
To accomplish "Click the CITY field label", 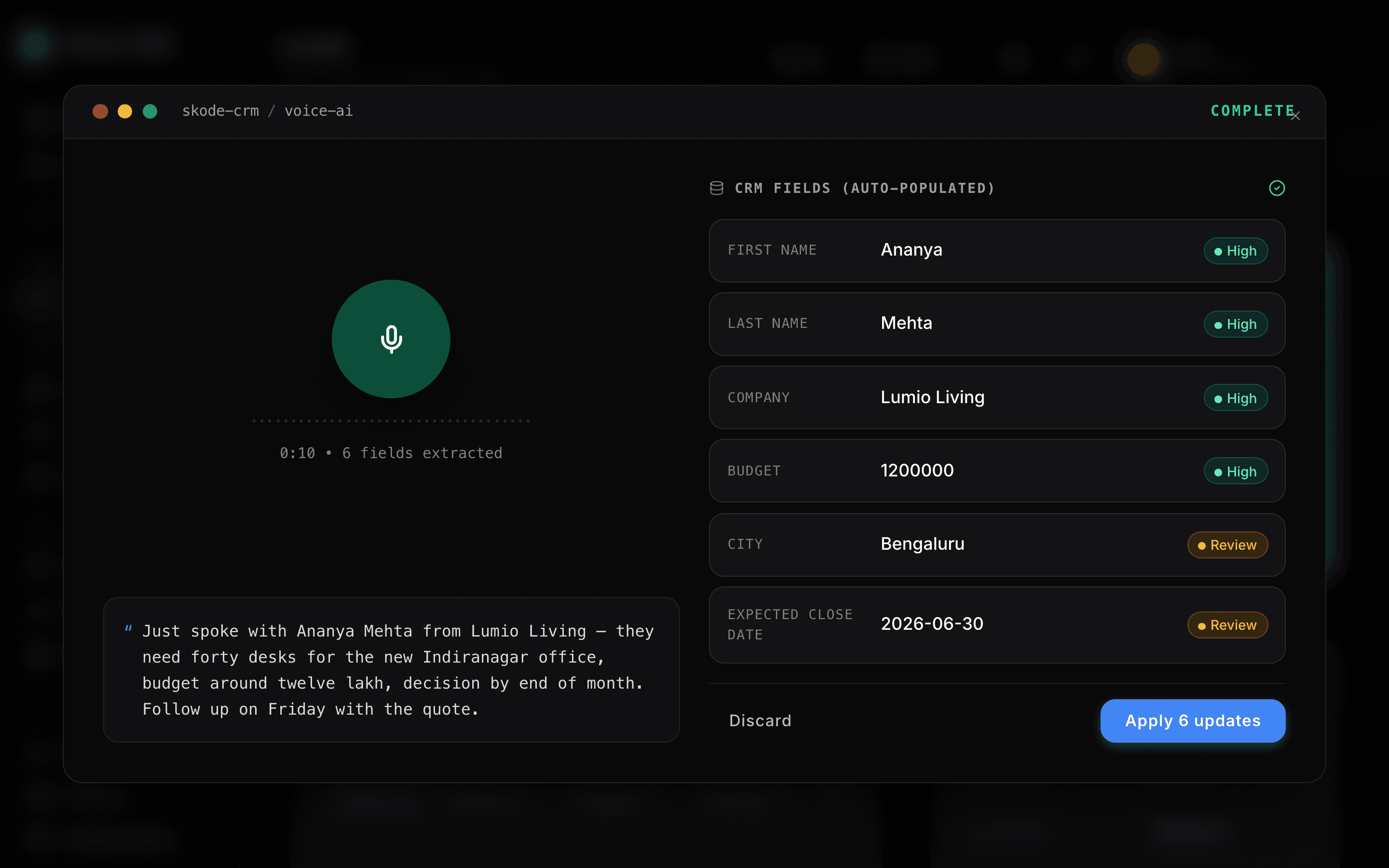I will pos(745,544).
